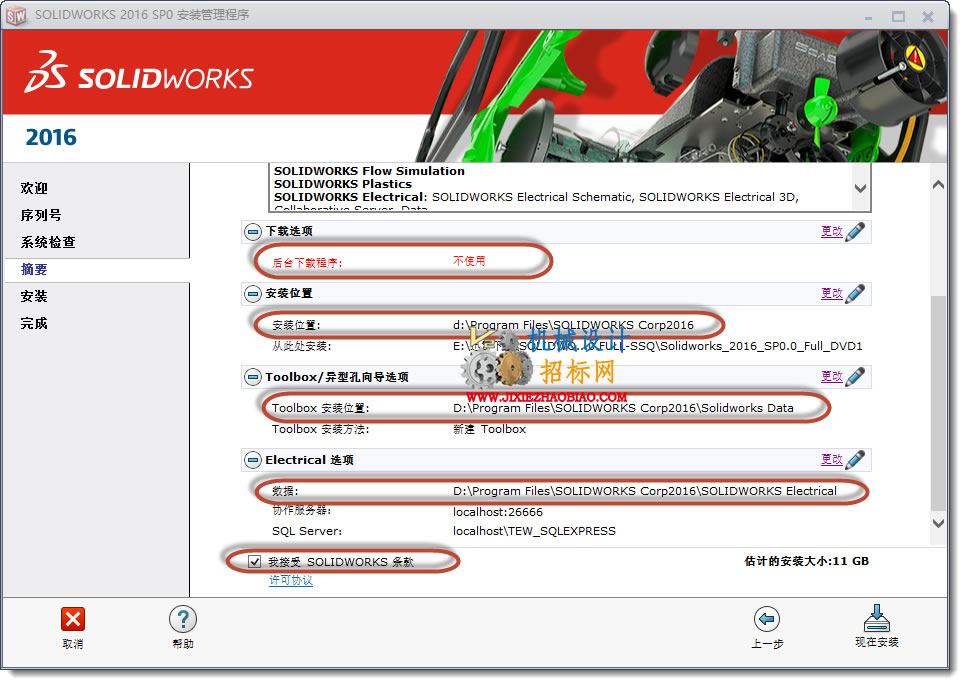This screenshot has height=685, width=965.
Task: Select 安装 step in sidebar
Action: pos(34,297)
